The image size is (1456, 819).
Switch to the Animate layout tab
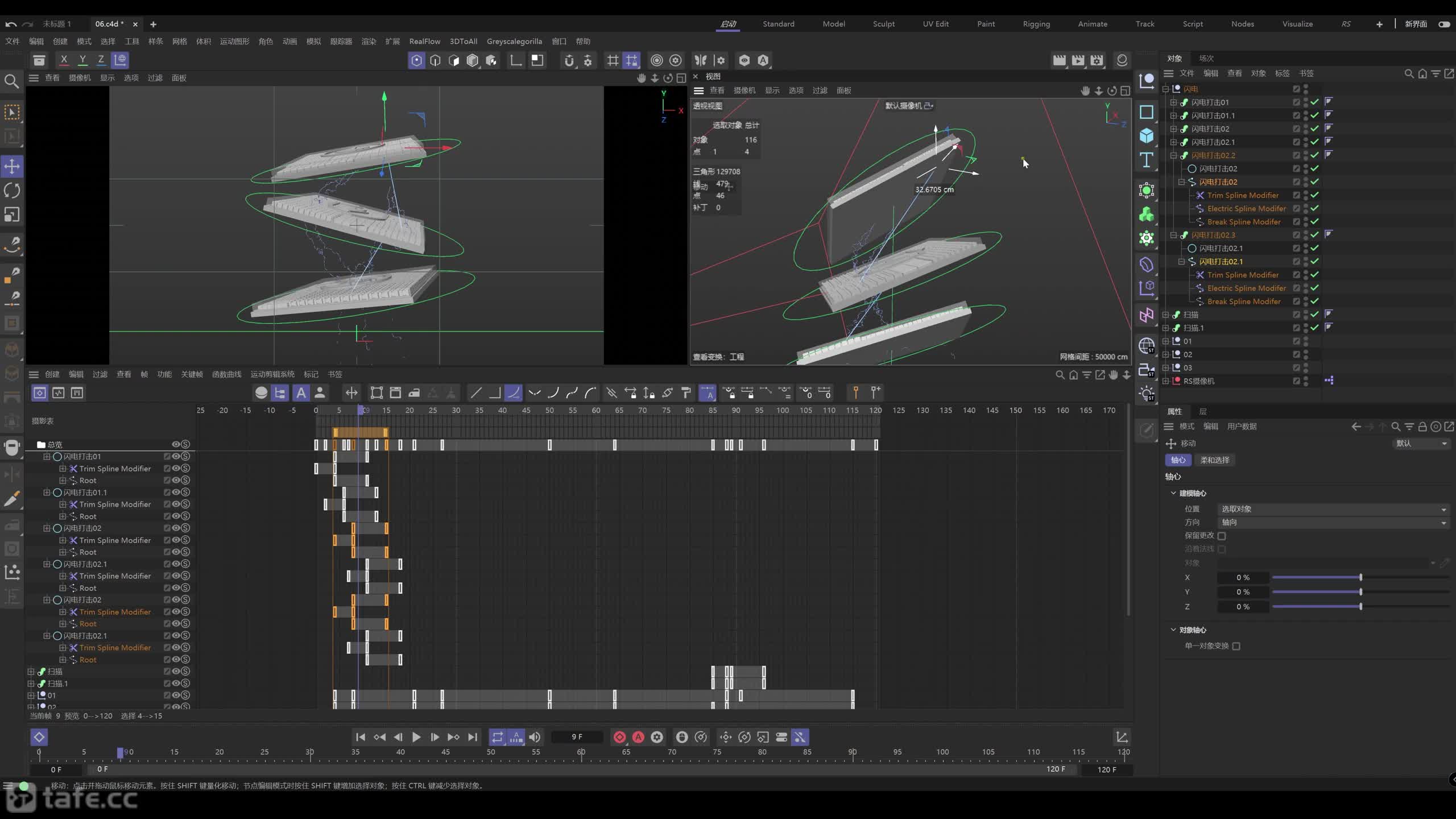tap(1093, 24)
